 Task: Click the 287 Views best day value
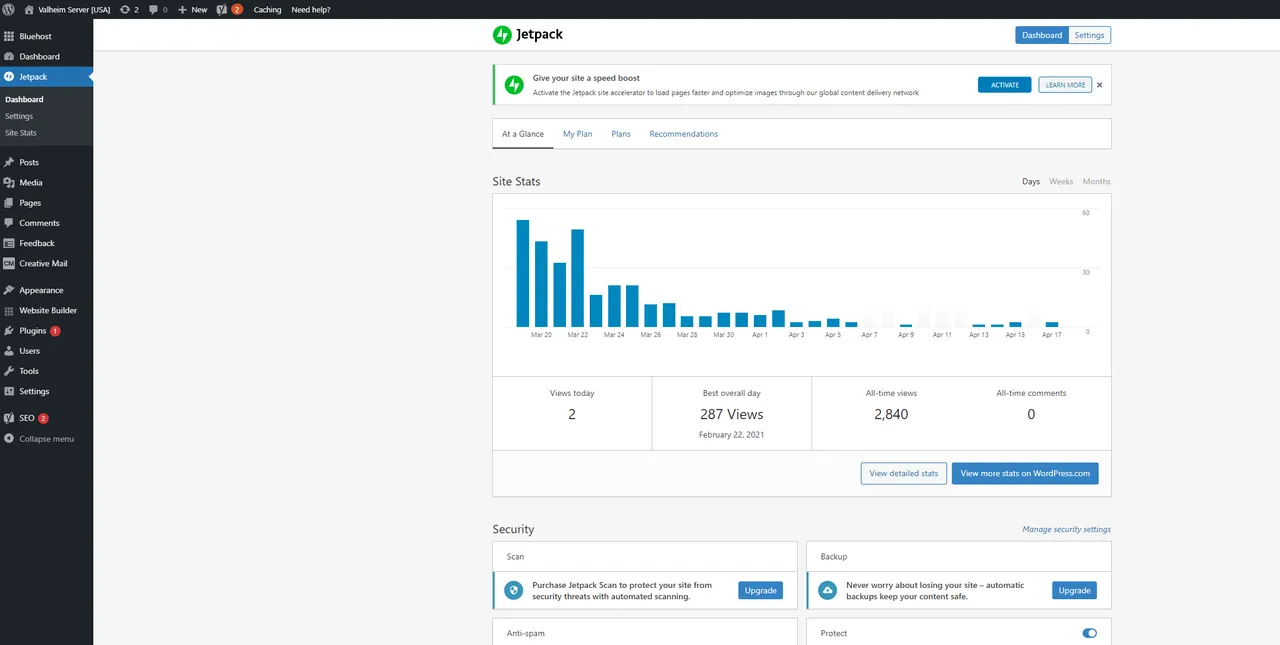pos(732,414)
